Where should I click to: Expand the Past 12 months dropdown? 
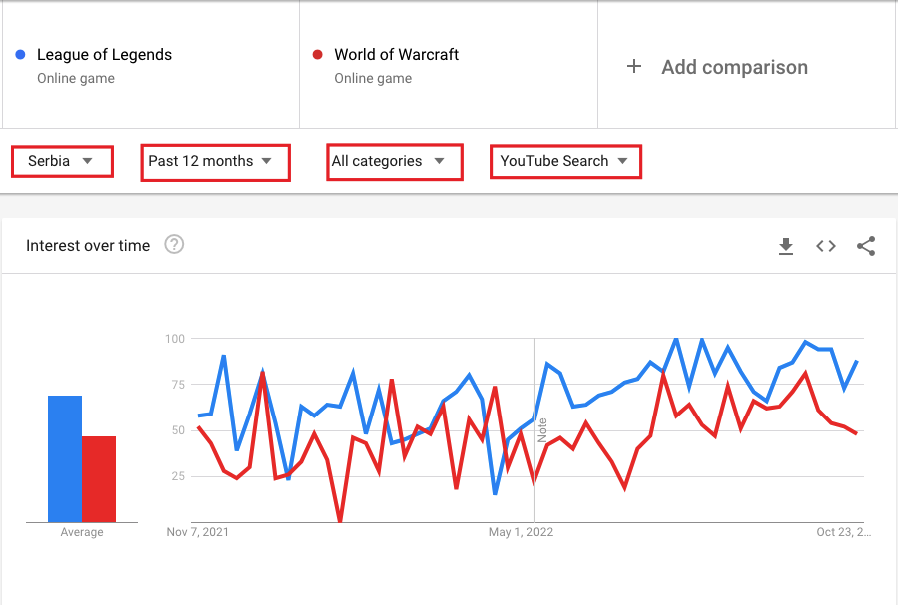pyautogui.click(x=215, y=162)
